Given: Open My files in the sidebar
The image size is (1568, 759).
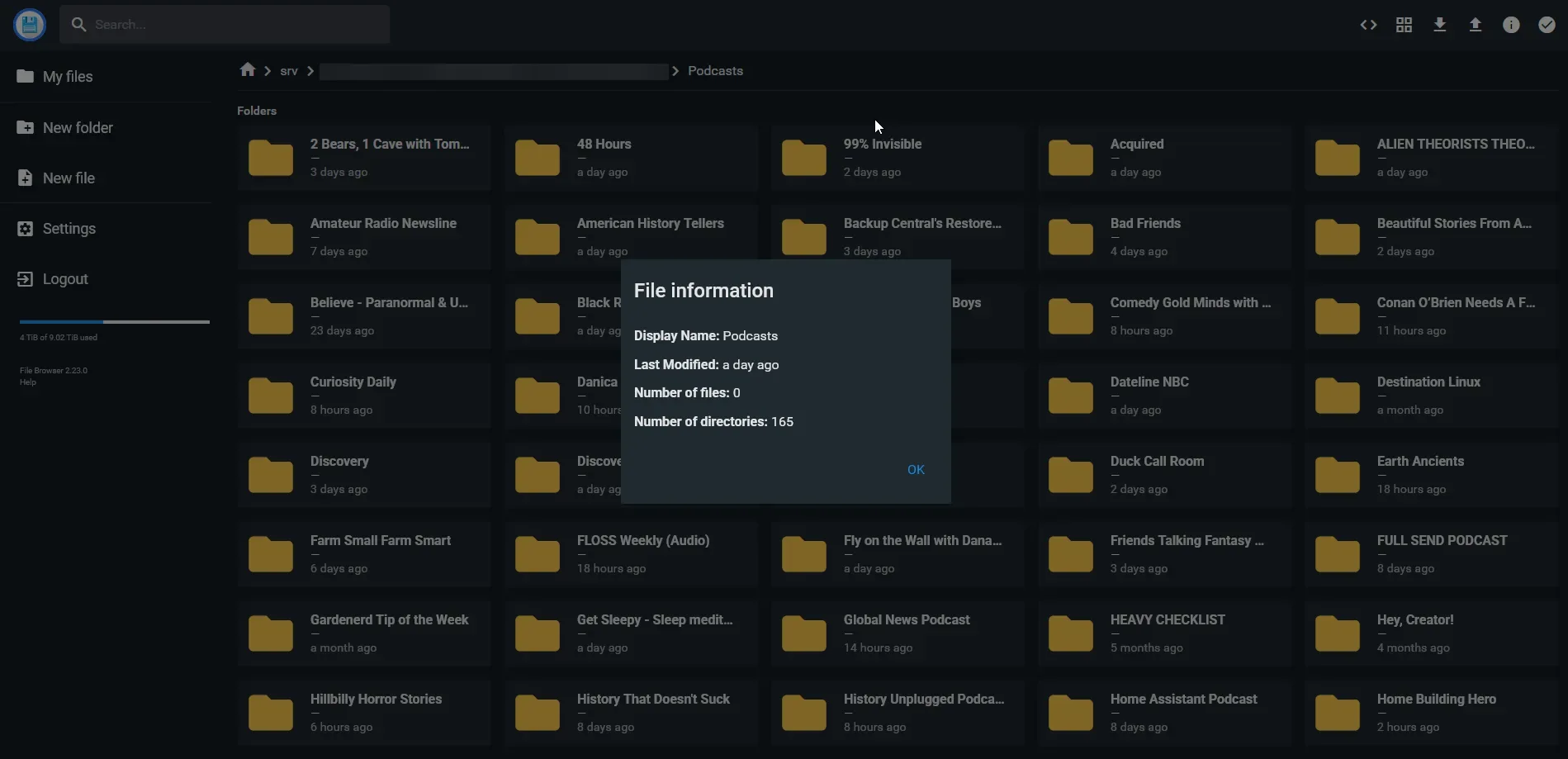Looking at the screenshot, I should (106, 77).
